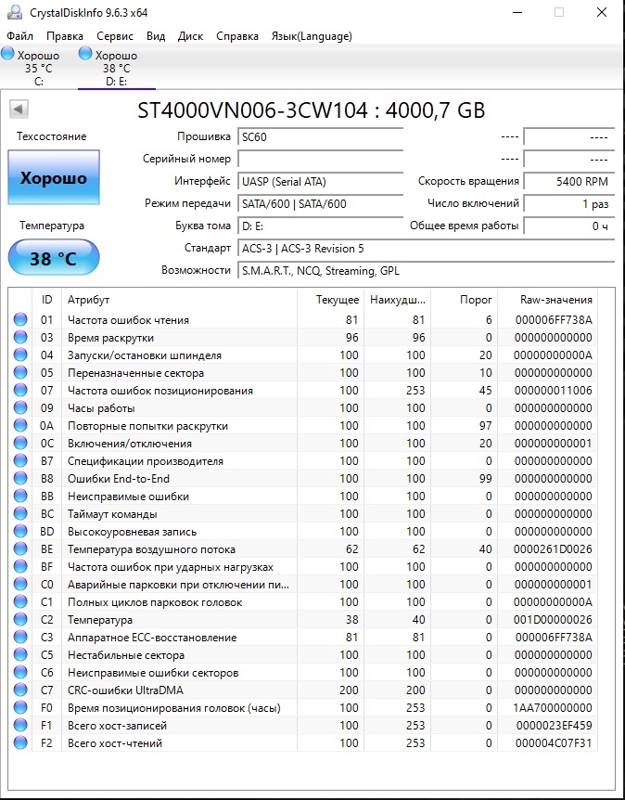Click the previous disk arrow button
625x800 pixels.
point(19,109)
